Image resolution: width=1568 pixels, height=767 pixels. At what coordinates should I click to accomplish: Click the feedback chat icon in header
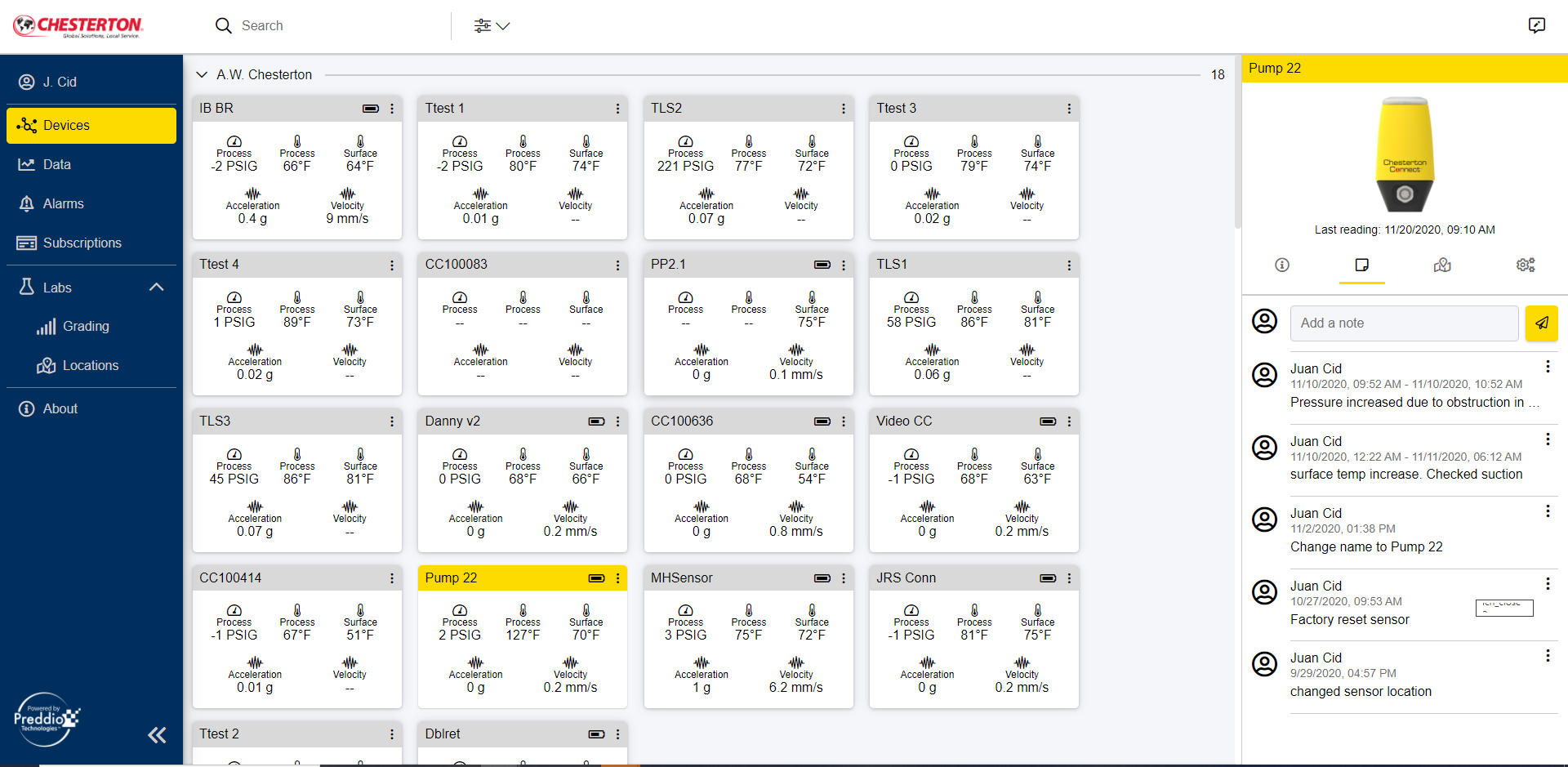click(x=1536, y=25)
